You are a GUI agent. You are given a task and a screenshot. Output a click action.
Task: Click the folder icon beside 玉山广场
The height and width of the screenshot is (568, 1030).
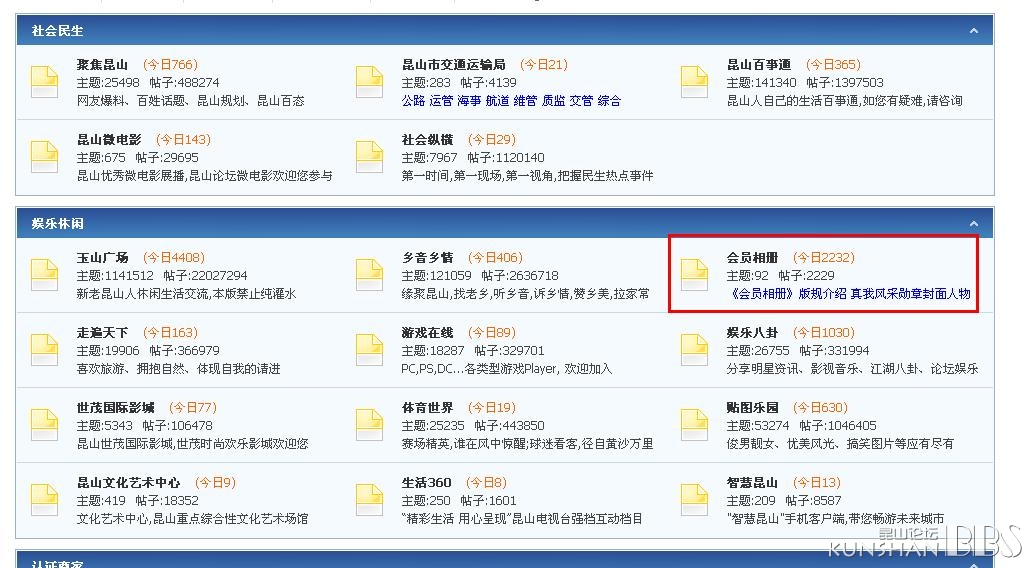click(45, 275)
